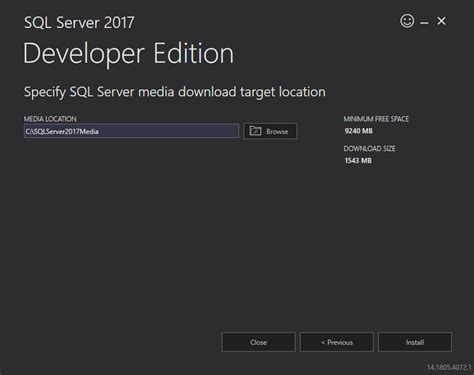The image size is (474, 375).
Task: Click the "MINIMUM FREE SPACE" label
Action: (x=376, y=119)
